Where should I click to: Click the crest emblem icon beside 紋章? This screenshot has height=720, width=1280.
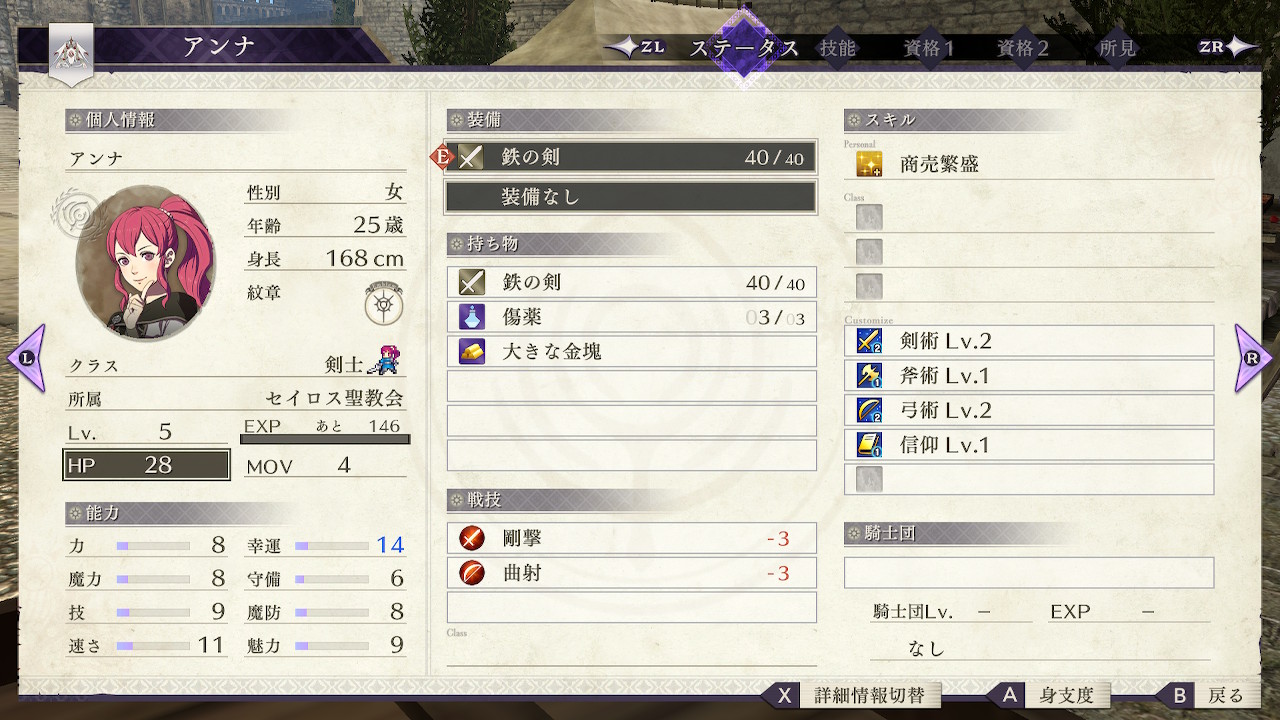coord(384,303)
